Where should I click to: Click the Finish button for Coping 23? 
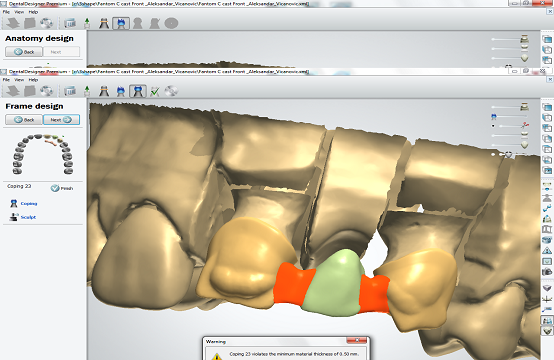point(62,188)
